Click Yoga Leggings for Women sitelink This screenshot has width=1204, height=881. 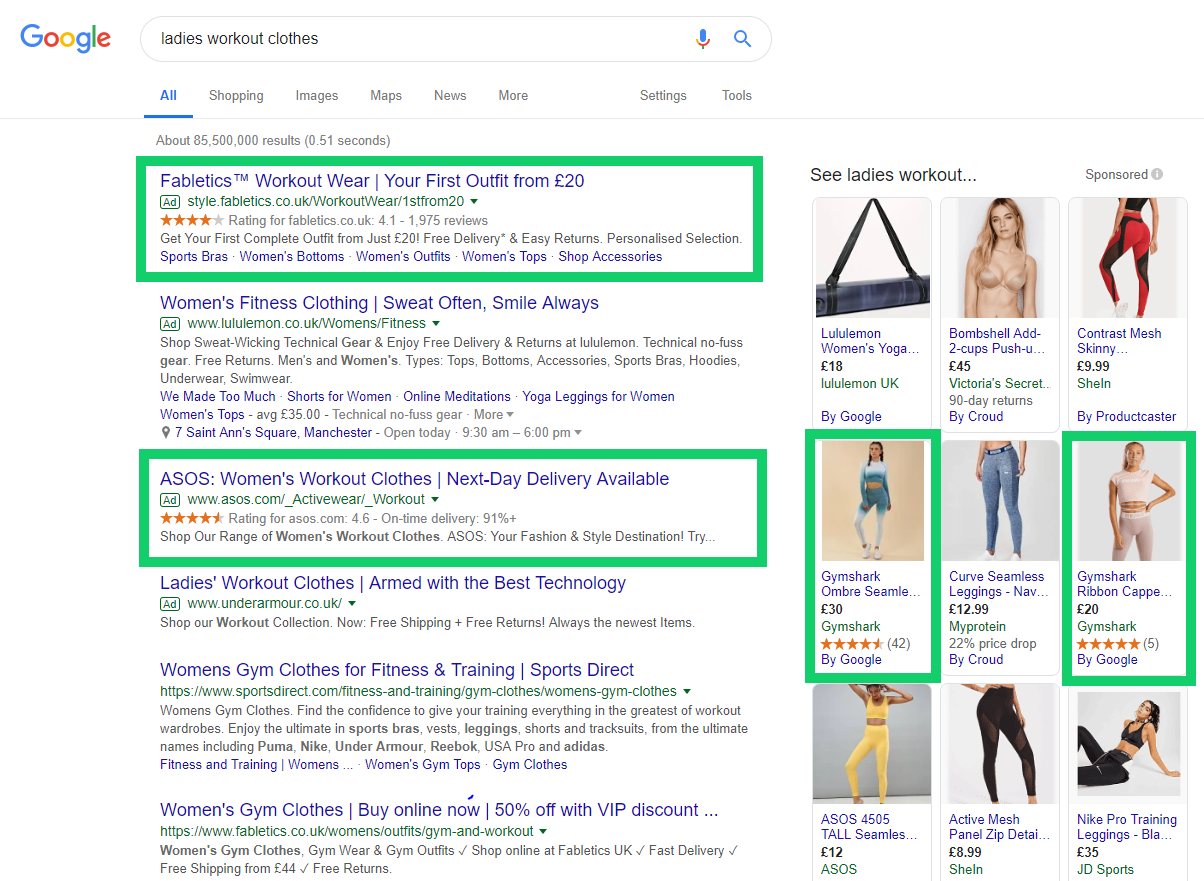[598, 397]
